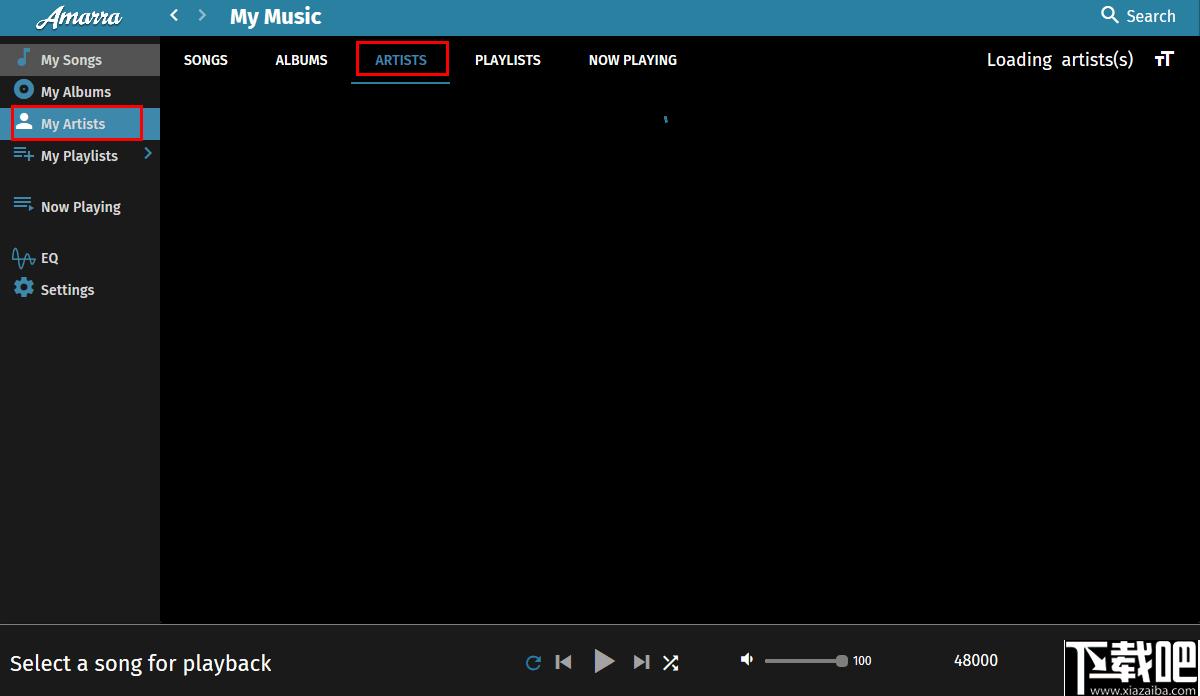The image size is (1200, 696).
Task: Open My Songs in sidebar
Action: pos(80,60)
